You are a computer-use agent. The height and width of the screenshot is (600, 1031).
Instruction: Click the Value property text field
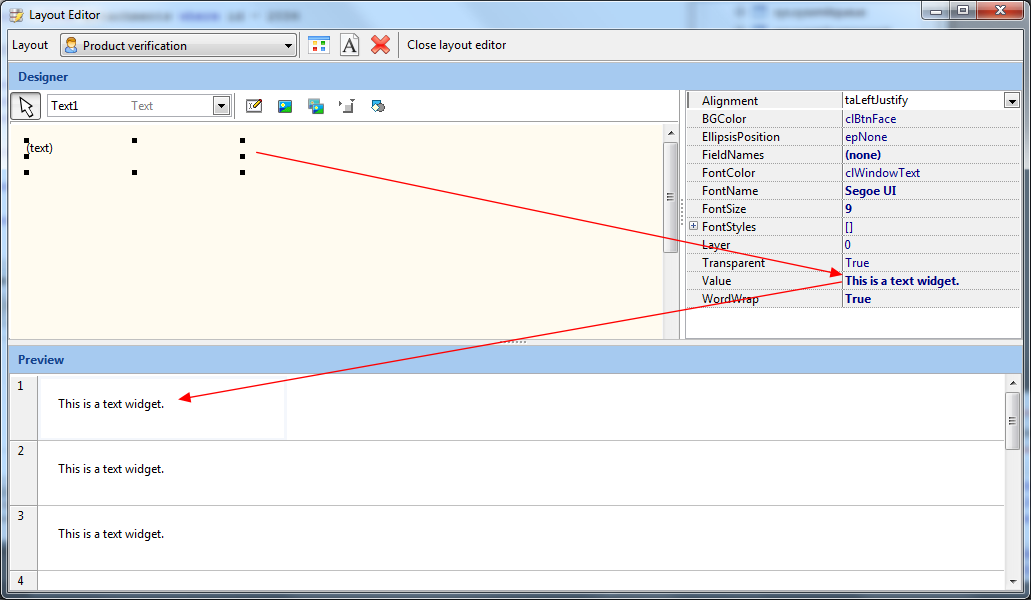[x=930, y=281]
